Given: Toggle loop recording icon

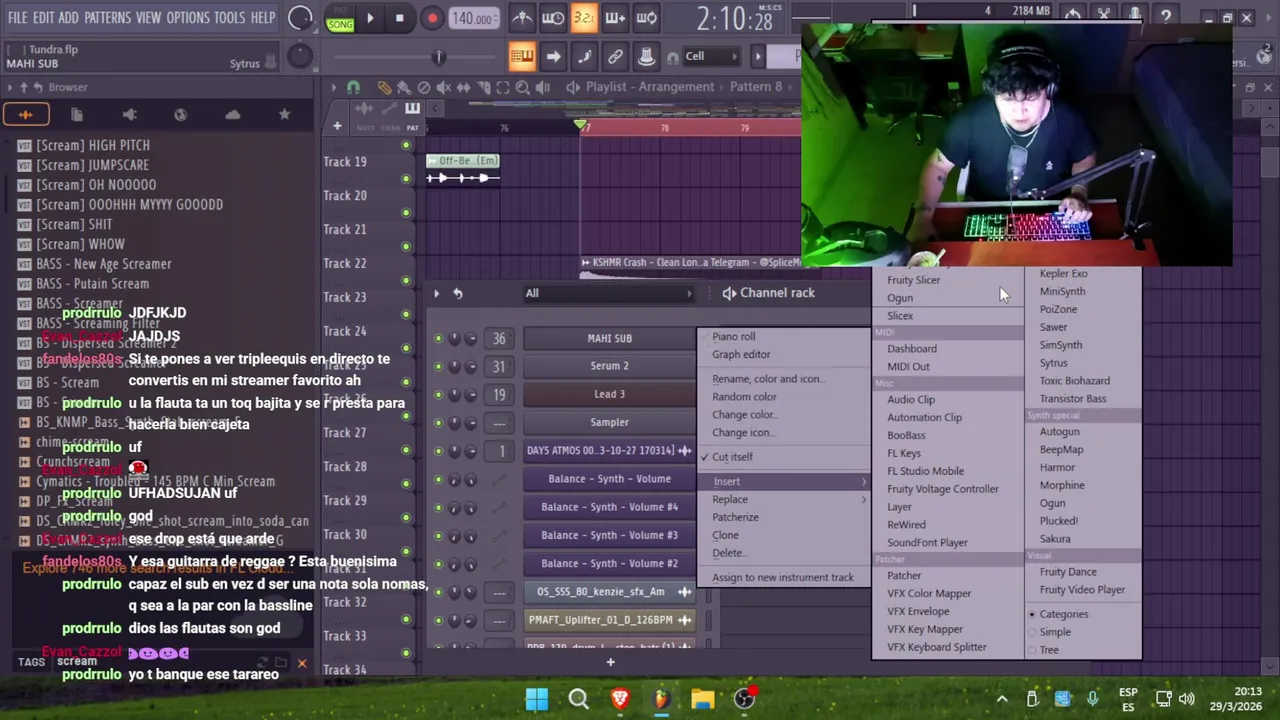Looking at the screenshot, I should pyautogui.click(x=646, y=18).
